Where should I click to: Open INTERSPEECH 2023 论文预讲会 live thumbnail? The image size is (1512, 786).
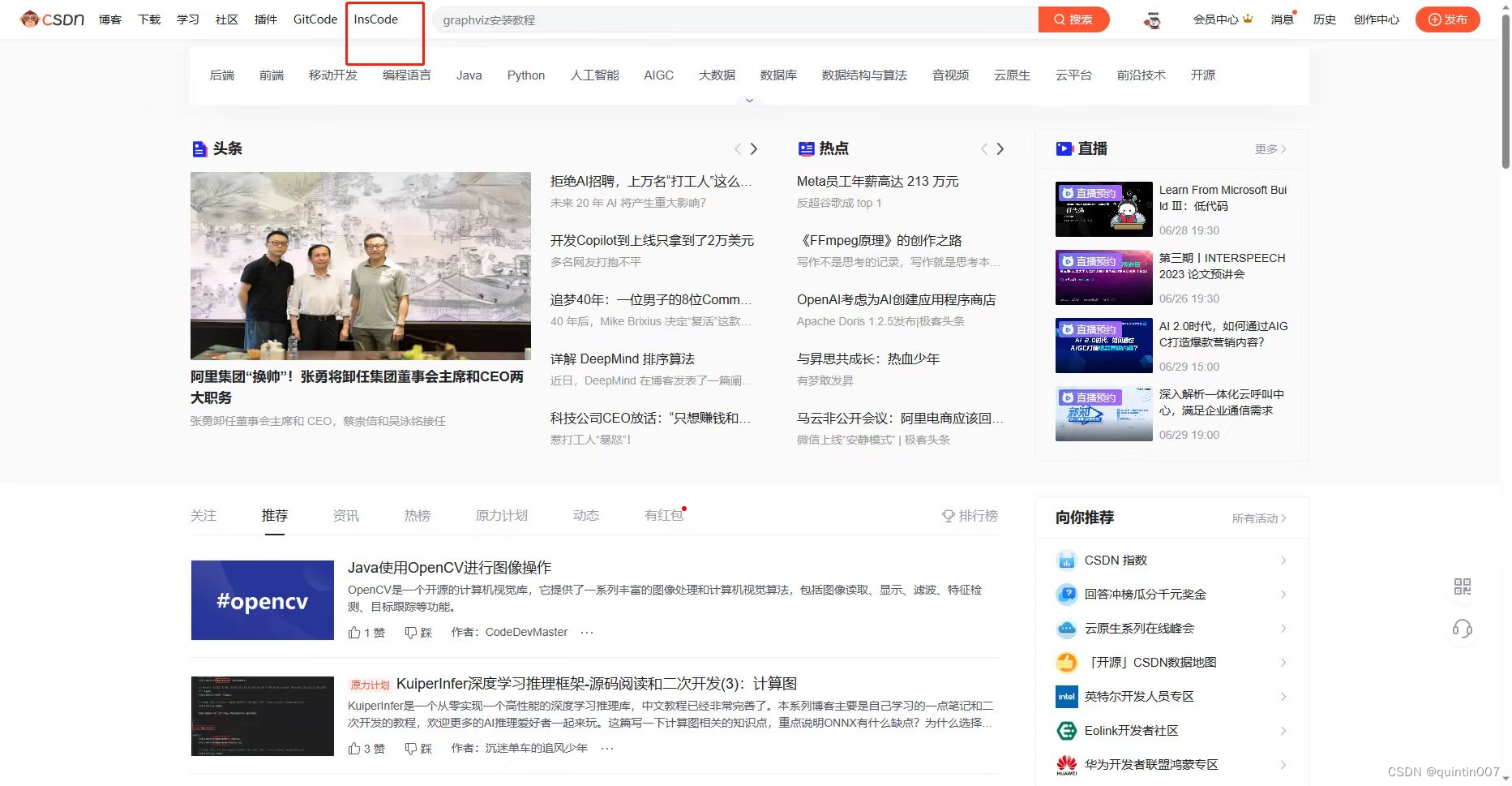pos(1104,277)
